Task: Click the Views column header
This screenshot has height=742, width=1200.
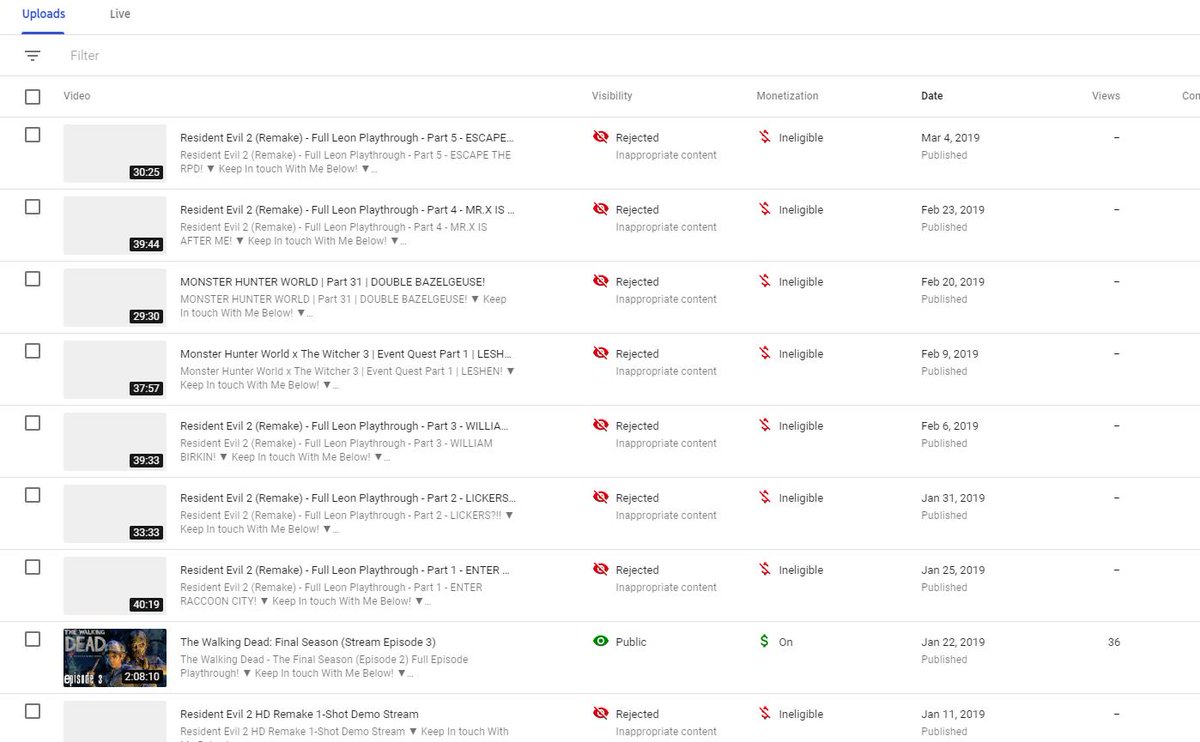Action: click(1106, 96)
